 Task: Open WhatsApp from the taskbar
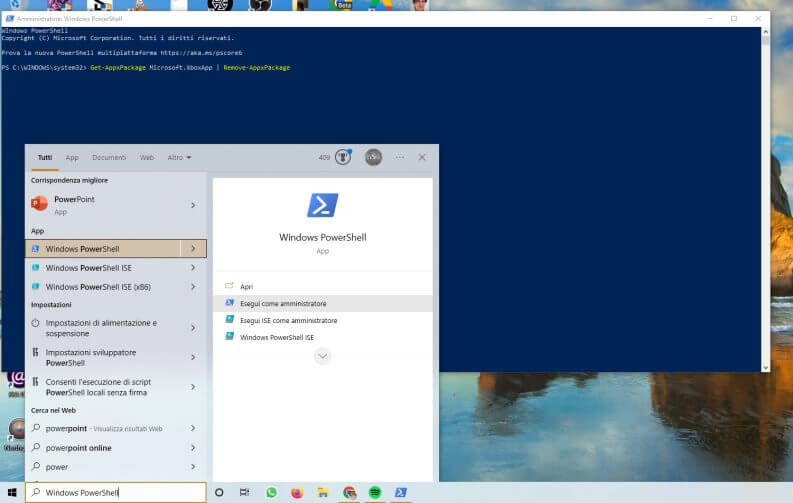click(271, 492)
